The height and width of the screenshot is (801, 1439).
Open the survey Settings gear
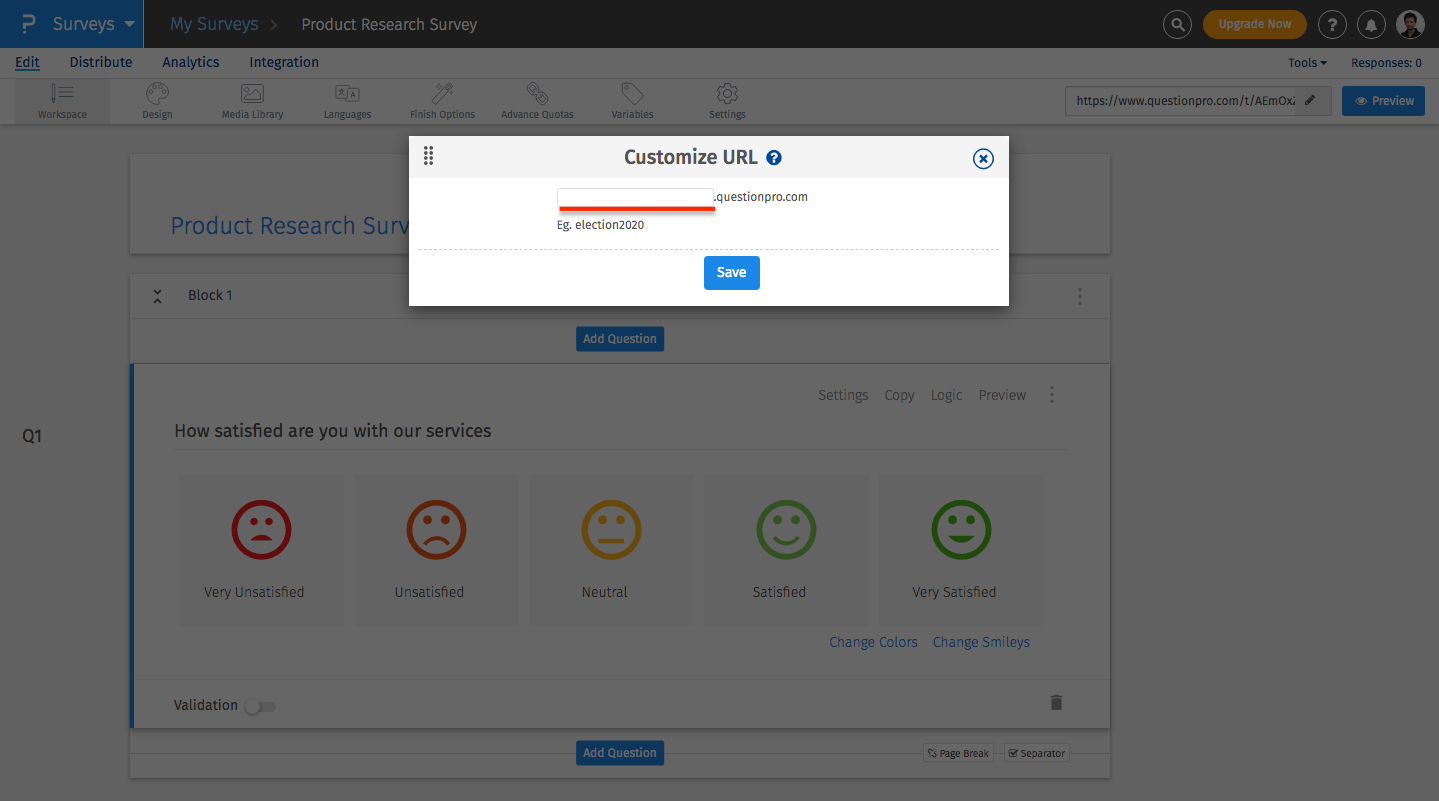coord(726,100)
